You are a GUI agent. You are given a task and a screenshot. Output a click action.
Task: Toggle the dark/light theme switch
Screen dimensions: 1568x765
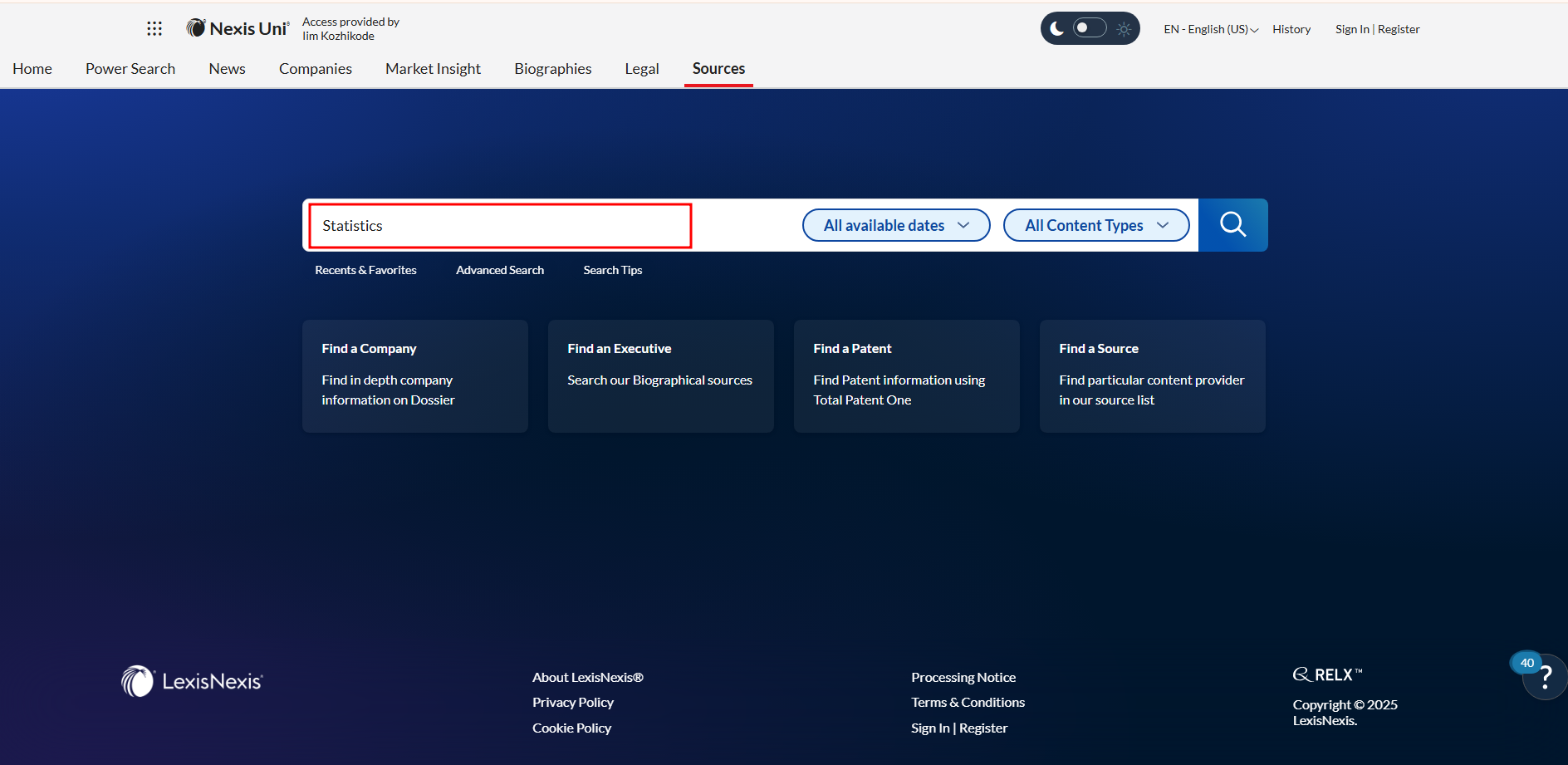pyautogui.click(x=1090, y=28)
